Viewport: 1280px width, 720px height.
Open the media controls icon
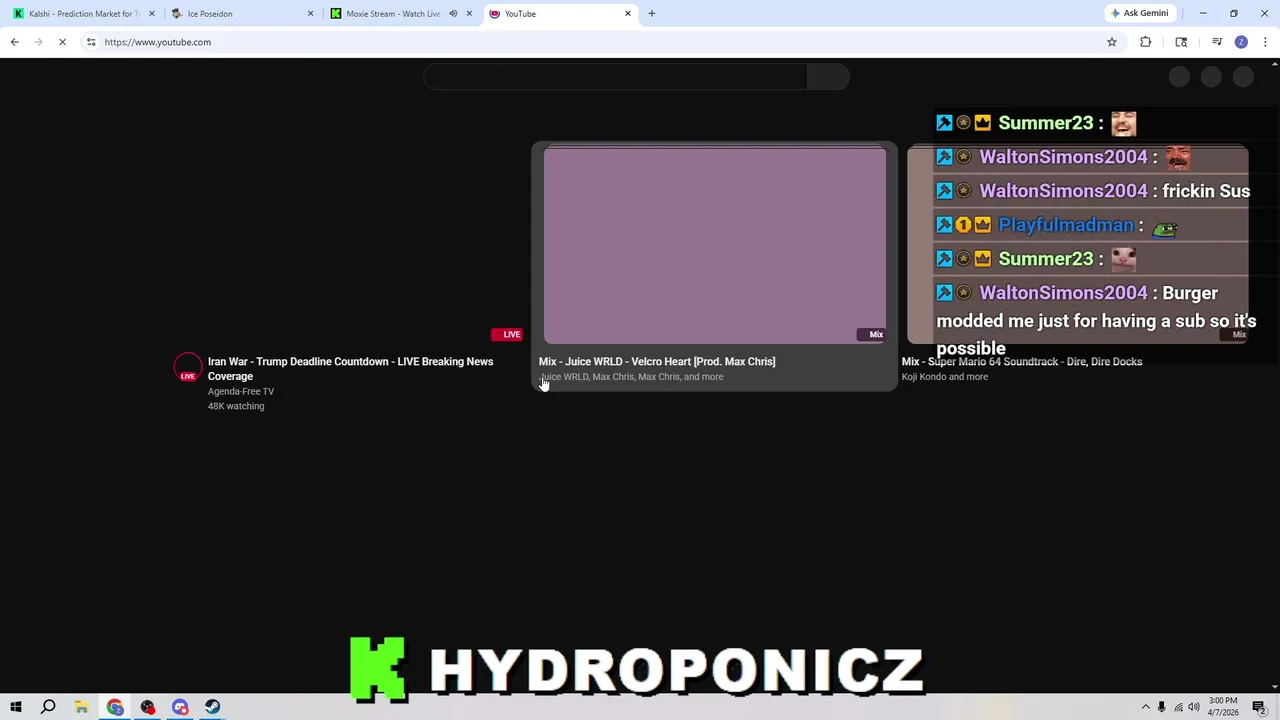(1217, 42)
